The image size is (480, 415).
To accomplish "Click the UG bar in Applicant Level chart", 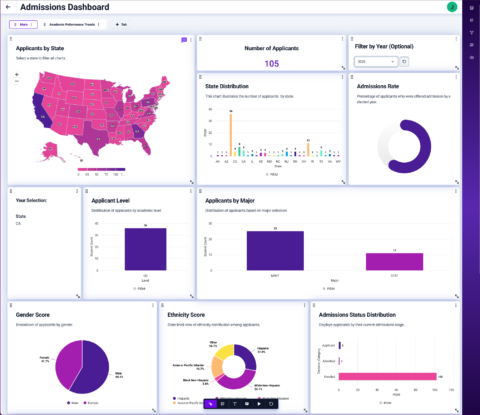I will pyautogui.click(x=145, y=249).
